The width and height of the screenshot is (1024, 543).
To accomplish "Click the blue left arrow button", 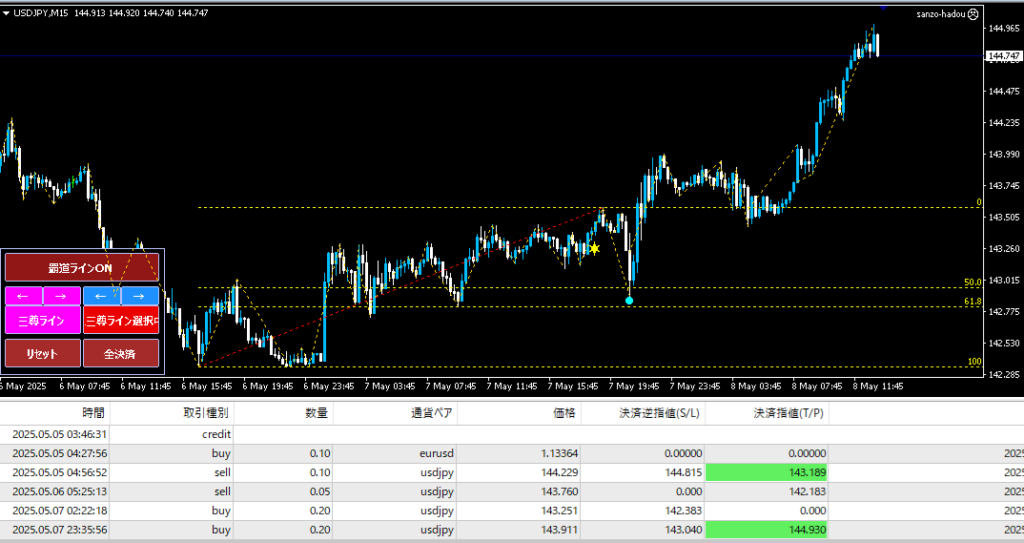I will click(x=101, y=296).
